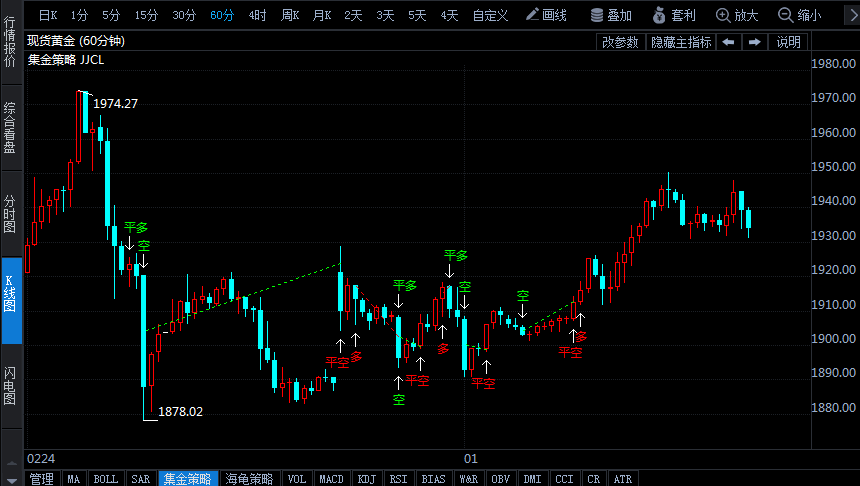Open 自定义 custom period
This screenshot has width=860, height=486.
(x=490, y=15)
